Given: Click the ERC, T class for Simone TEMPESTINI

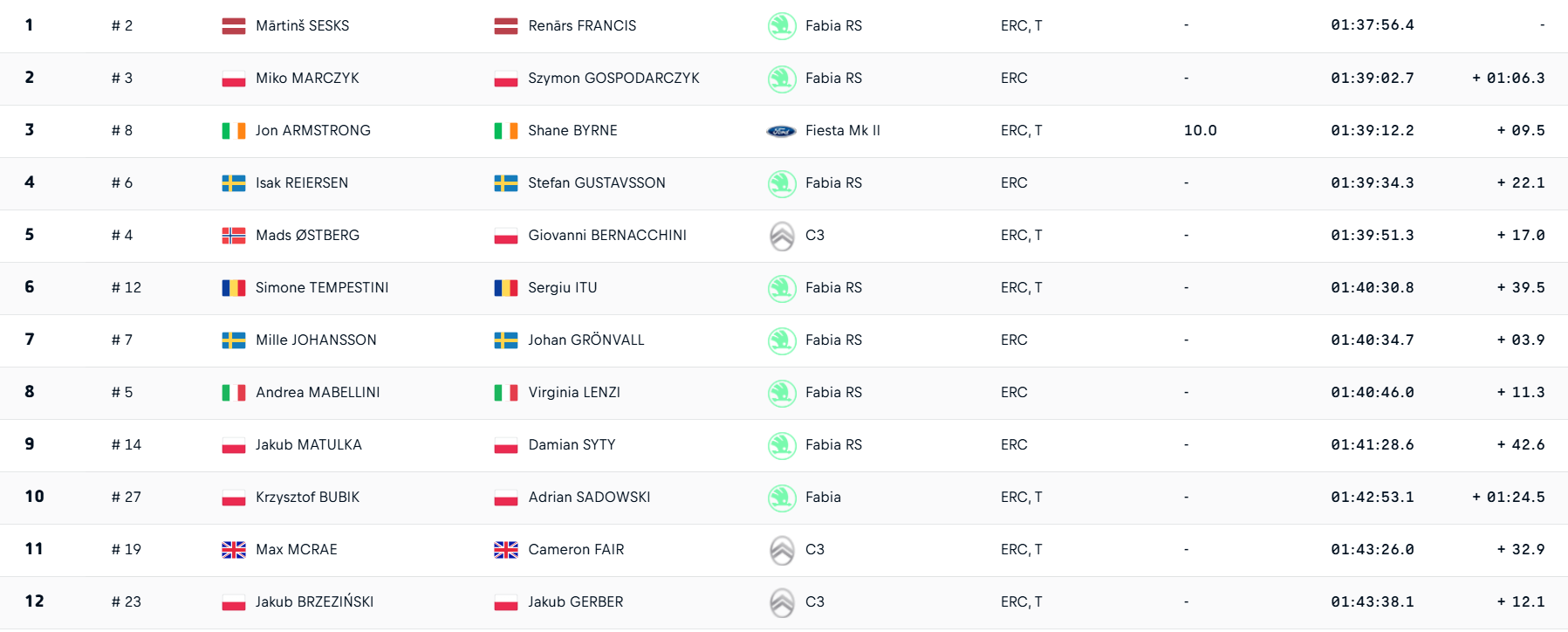Looking at the screenshot, I should [x=1021, y=288].
